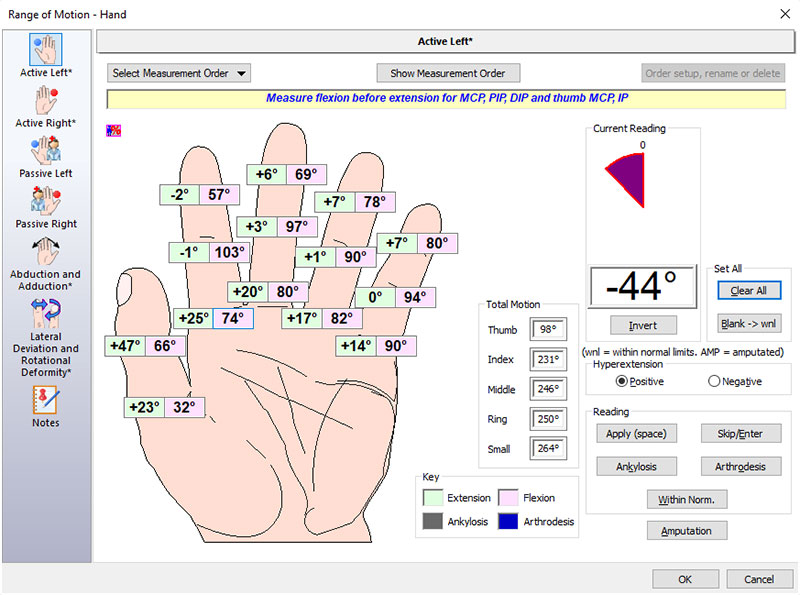Click the Invert button

(x=642, y=326)
